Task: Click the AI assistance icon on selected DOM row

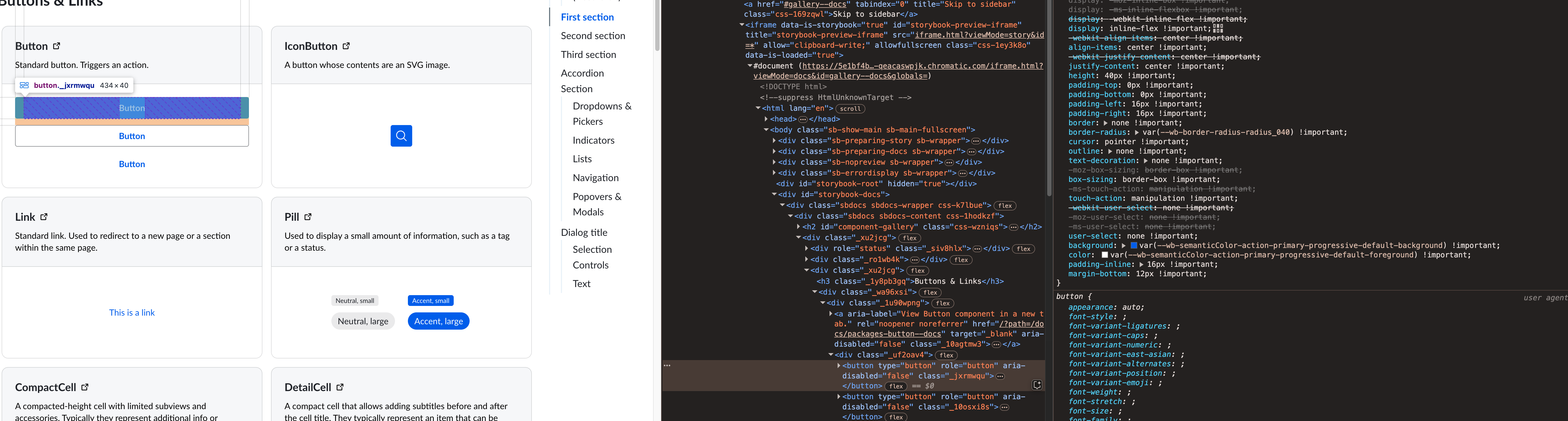Action: (1037, 385)
